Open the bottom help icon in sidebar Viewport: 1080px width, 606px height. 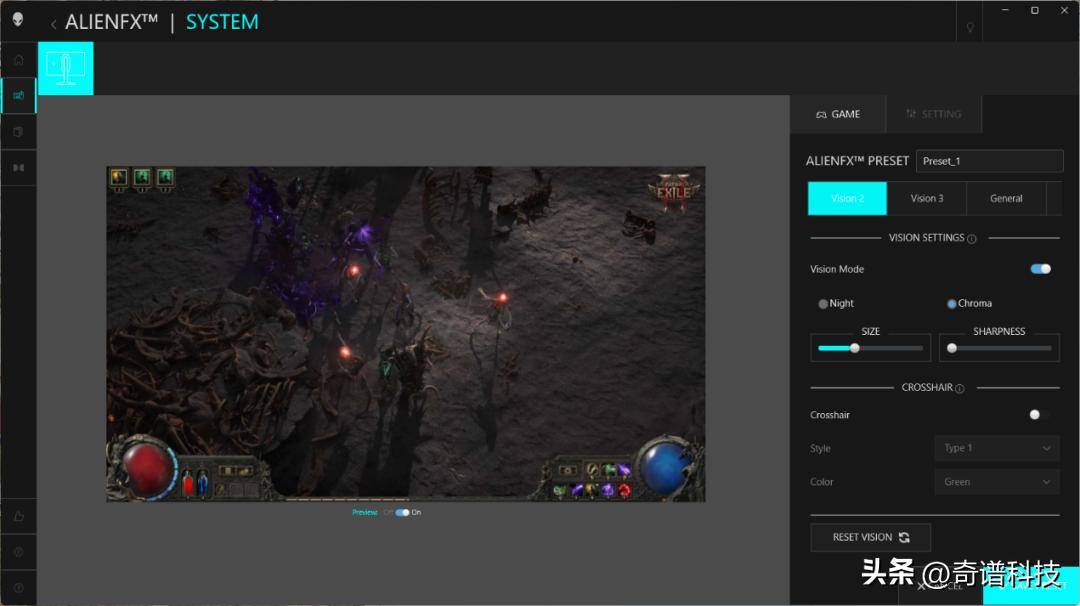click(19, 587)
